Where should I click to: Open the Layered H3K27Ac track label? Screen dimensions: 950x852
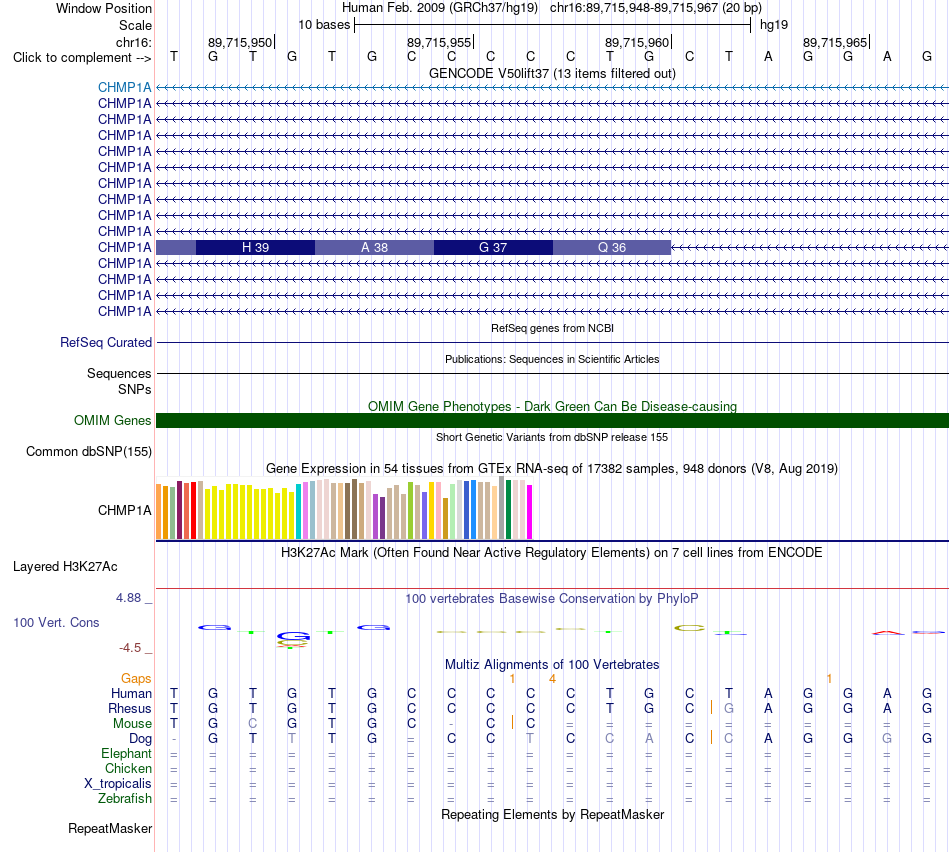click(65, 567)
